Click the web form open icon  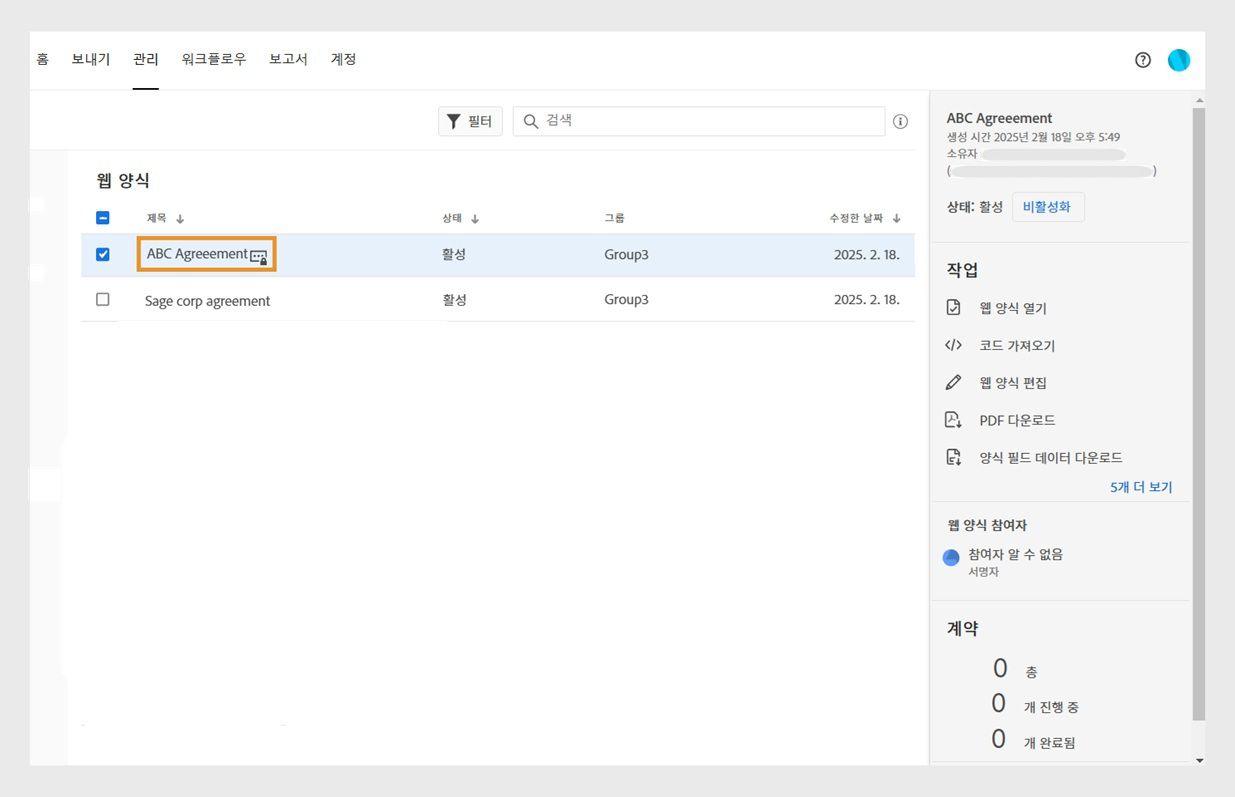tap(953, 308)
